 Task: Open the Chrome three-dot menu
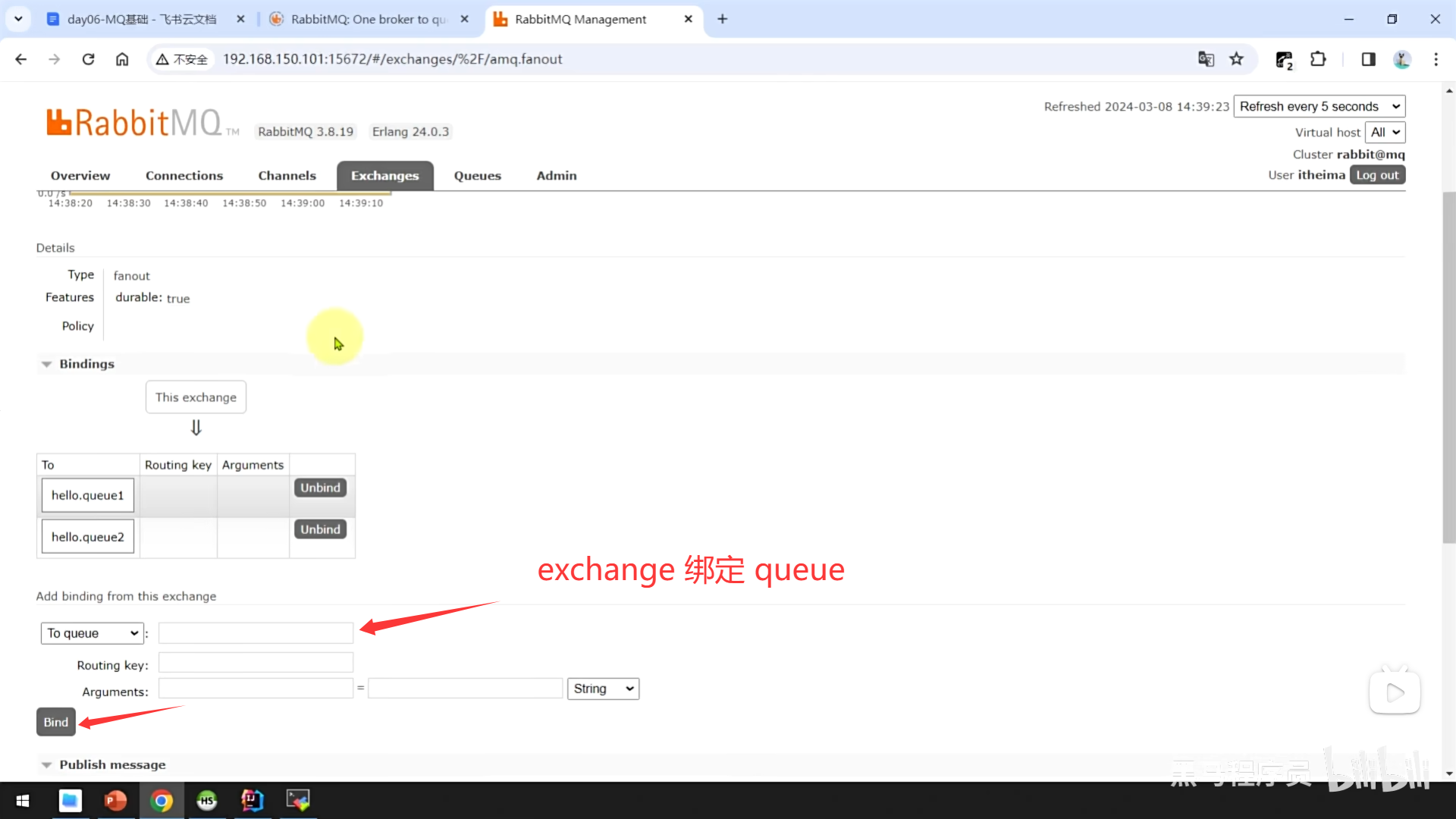pyautogui.click(x=1436, y=59)
